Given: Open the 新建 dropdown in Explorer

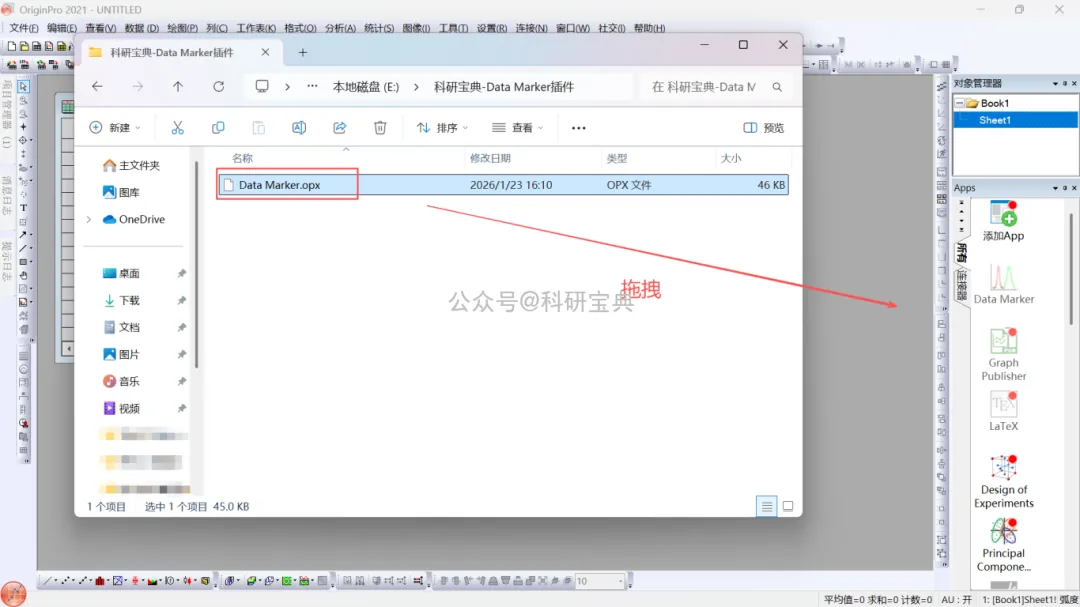Looking at the screenshot, I should point(115,127).
